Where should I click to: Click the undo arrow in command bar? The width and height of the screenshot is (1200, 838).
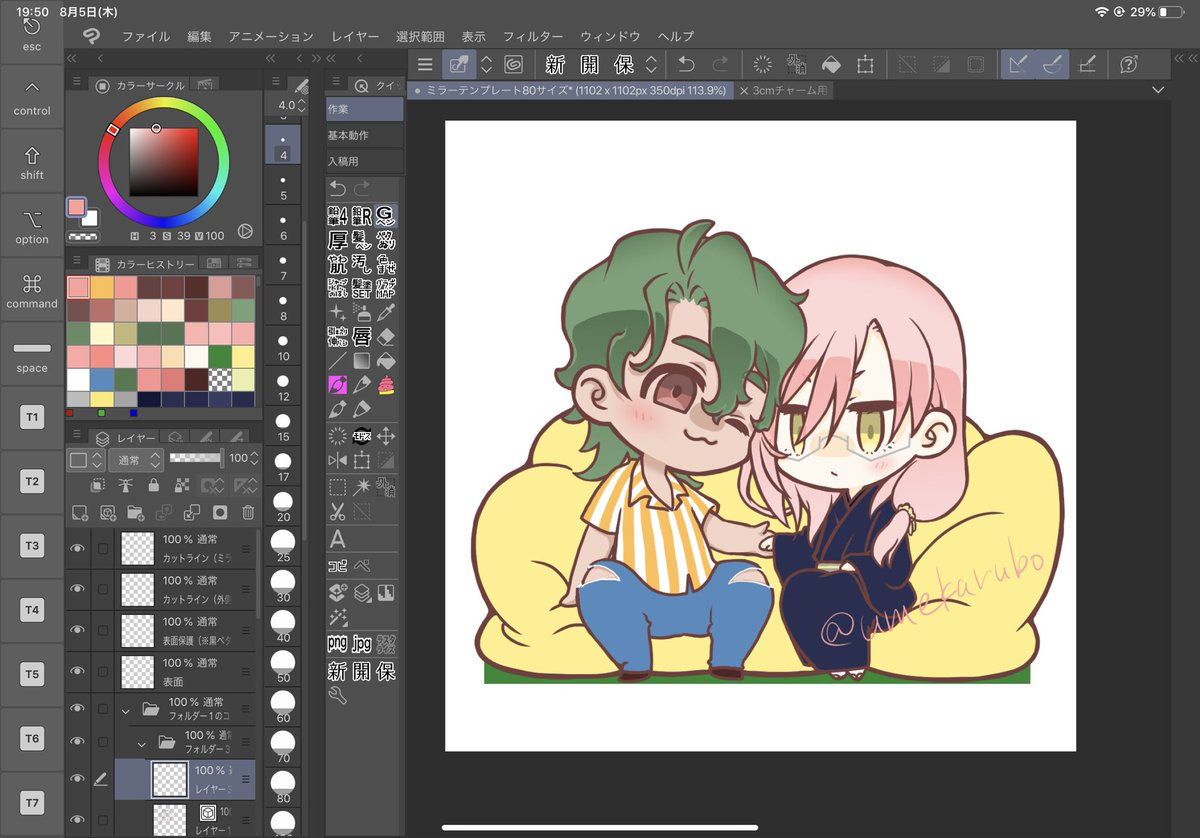pyautogui.click(x=686, y=65)
